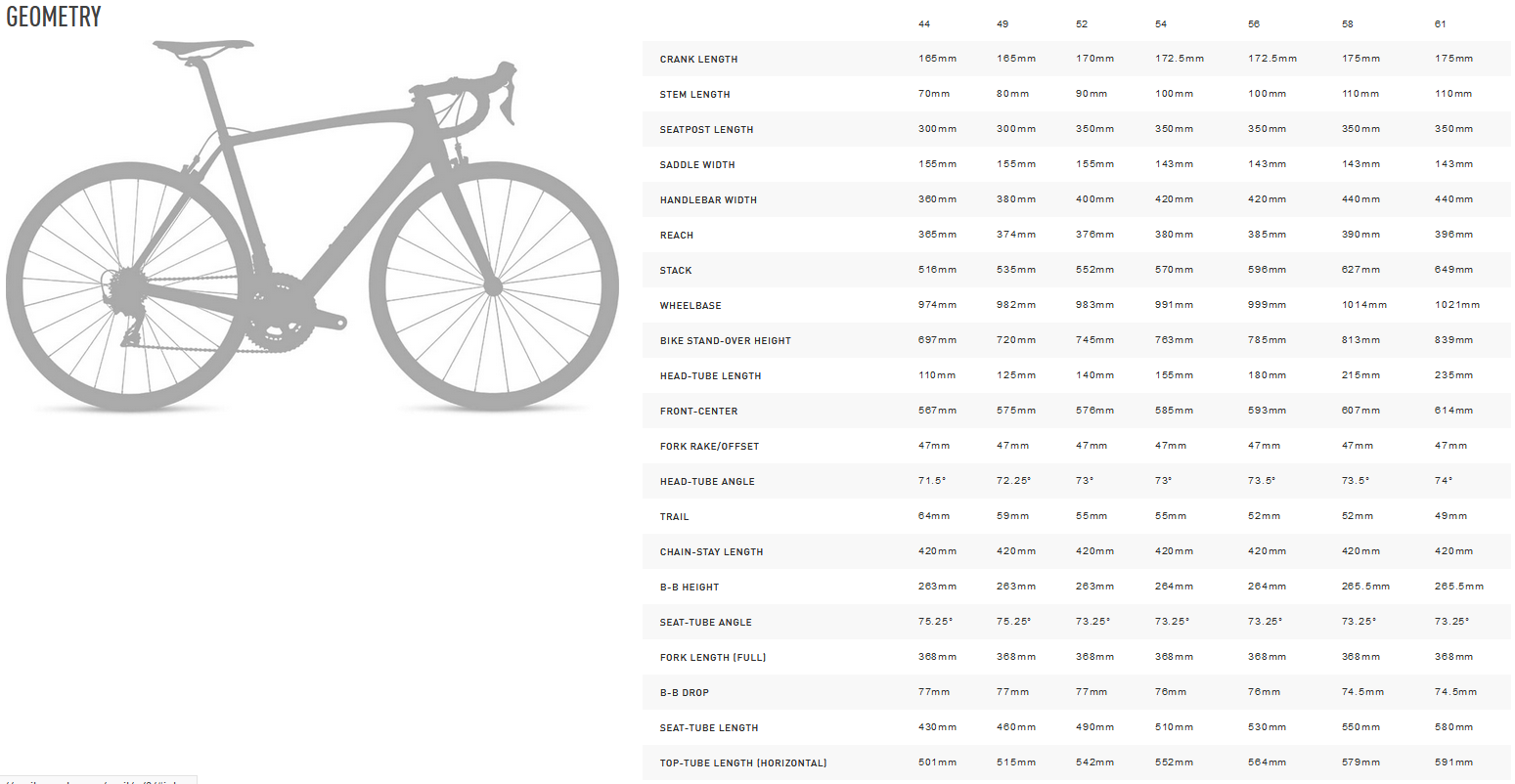
Task: Click the rear wheel of the bike image
Action: pyautogui.click(x=129, y=286)
